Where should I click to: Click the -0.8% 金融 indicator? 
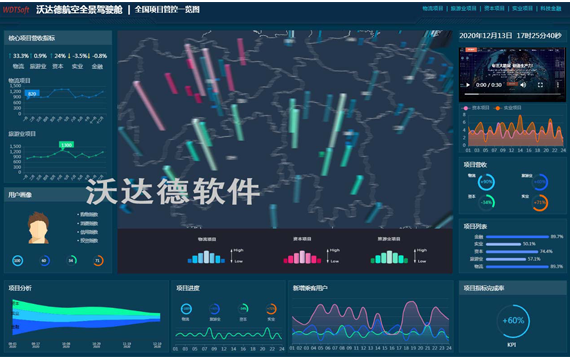(98, 61)
